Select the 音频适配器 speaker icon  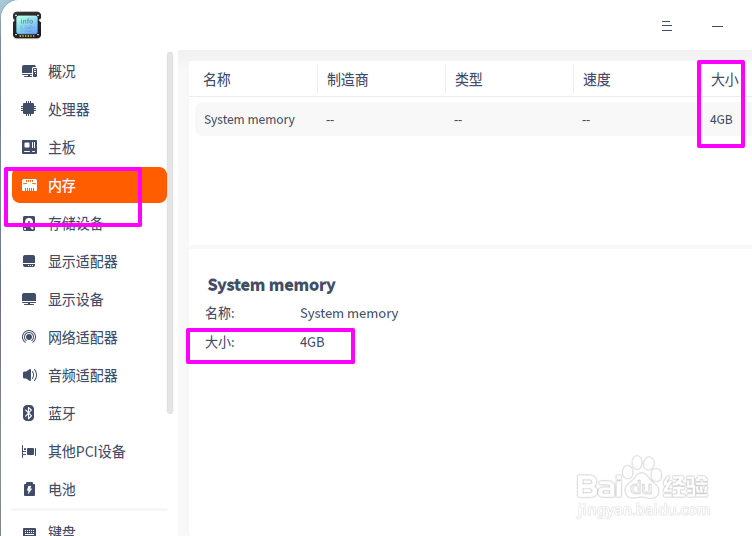[29, 375]
